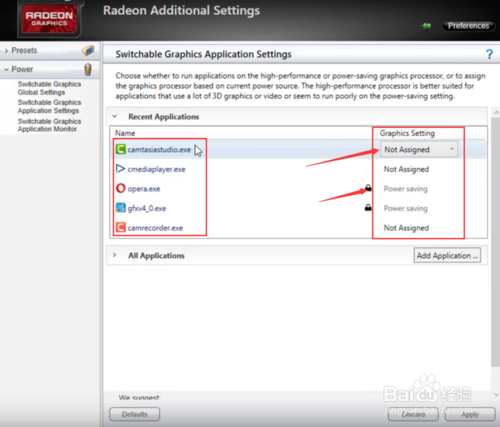Open camrecorder.exe graphics setting Not Assigned

pyautogui.click(x=406, y=228)
